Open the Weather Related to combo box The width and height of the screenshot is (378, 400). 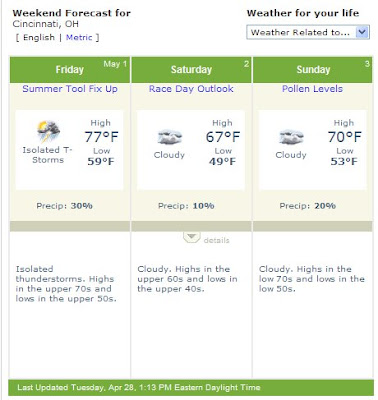(x=308, y=32)
